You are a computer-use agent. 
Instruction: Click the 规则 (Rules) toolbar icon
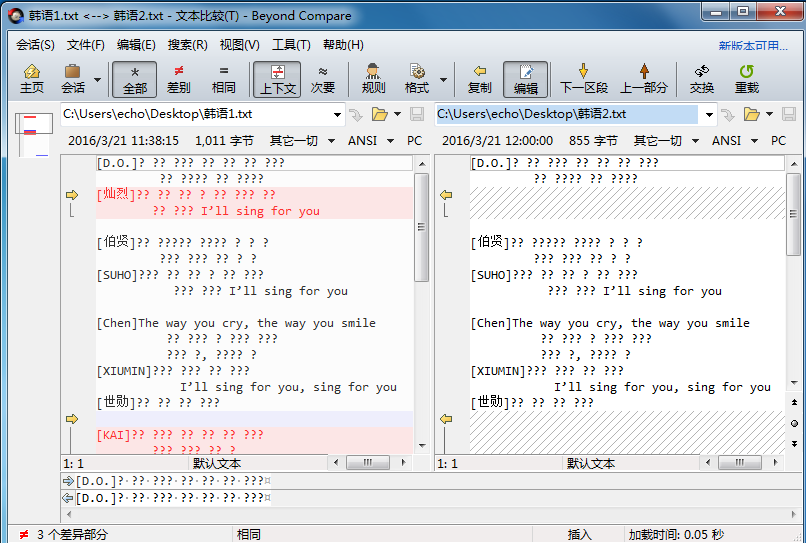373,78
